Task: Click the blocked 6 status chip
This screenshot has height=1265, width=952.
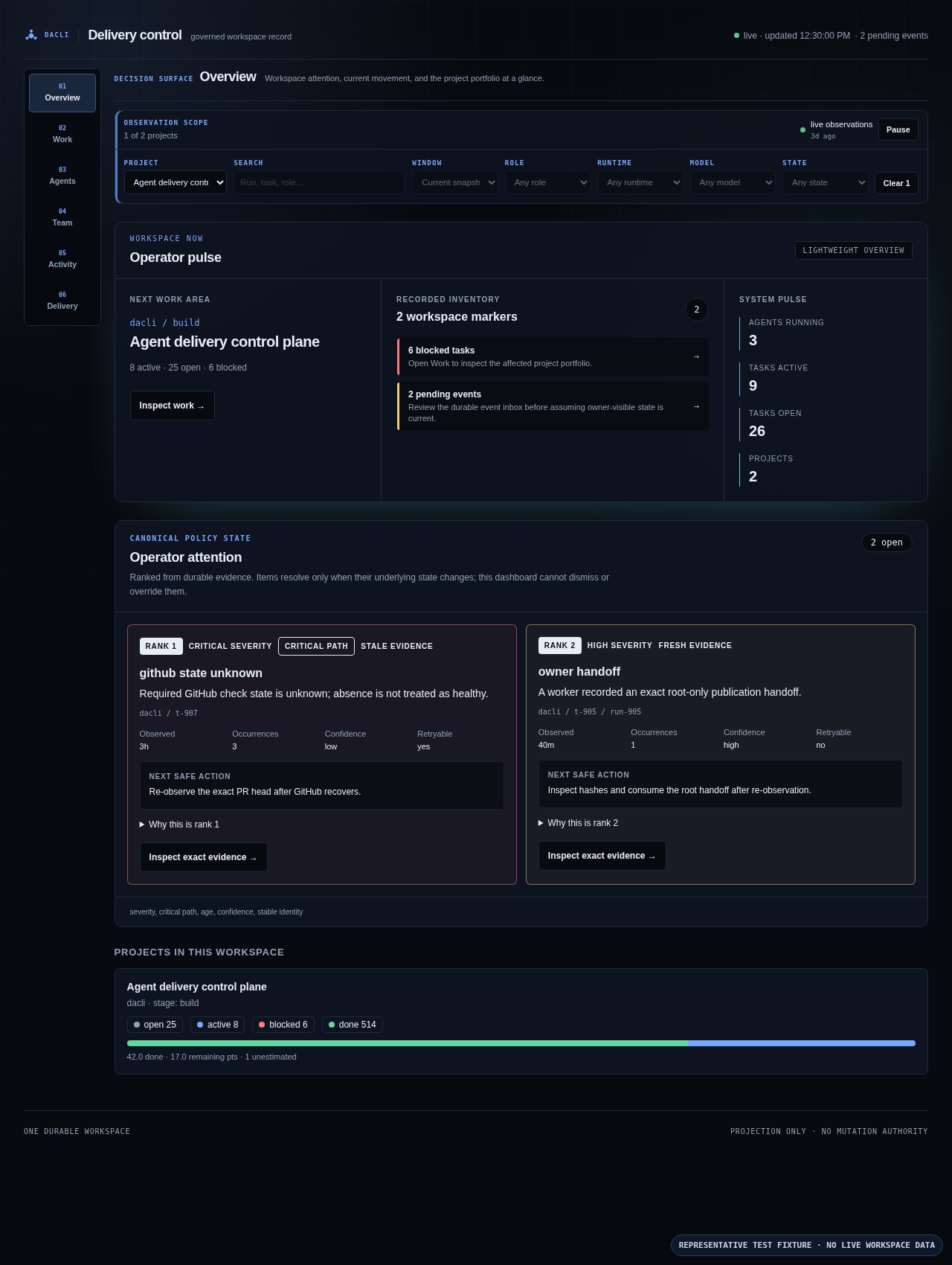Action: click(283, 1025)
